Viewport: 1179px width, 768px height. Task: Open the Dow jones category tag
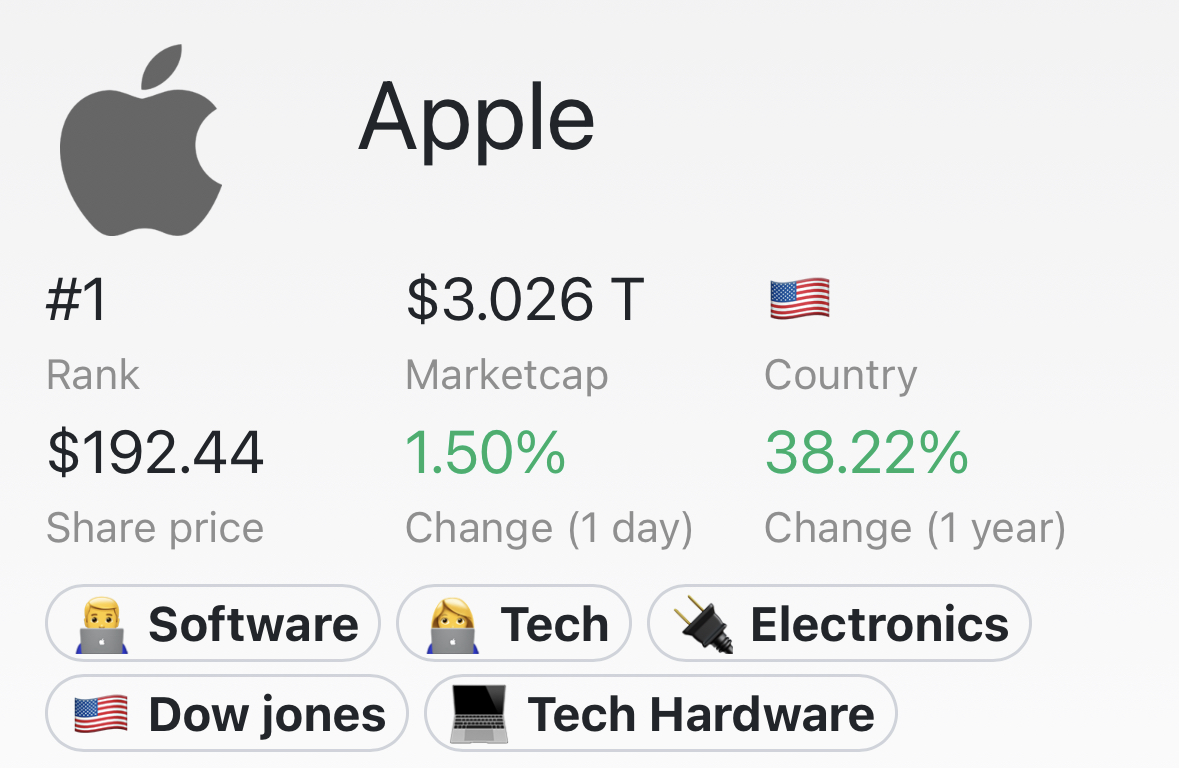226,713
